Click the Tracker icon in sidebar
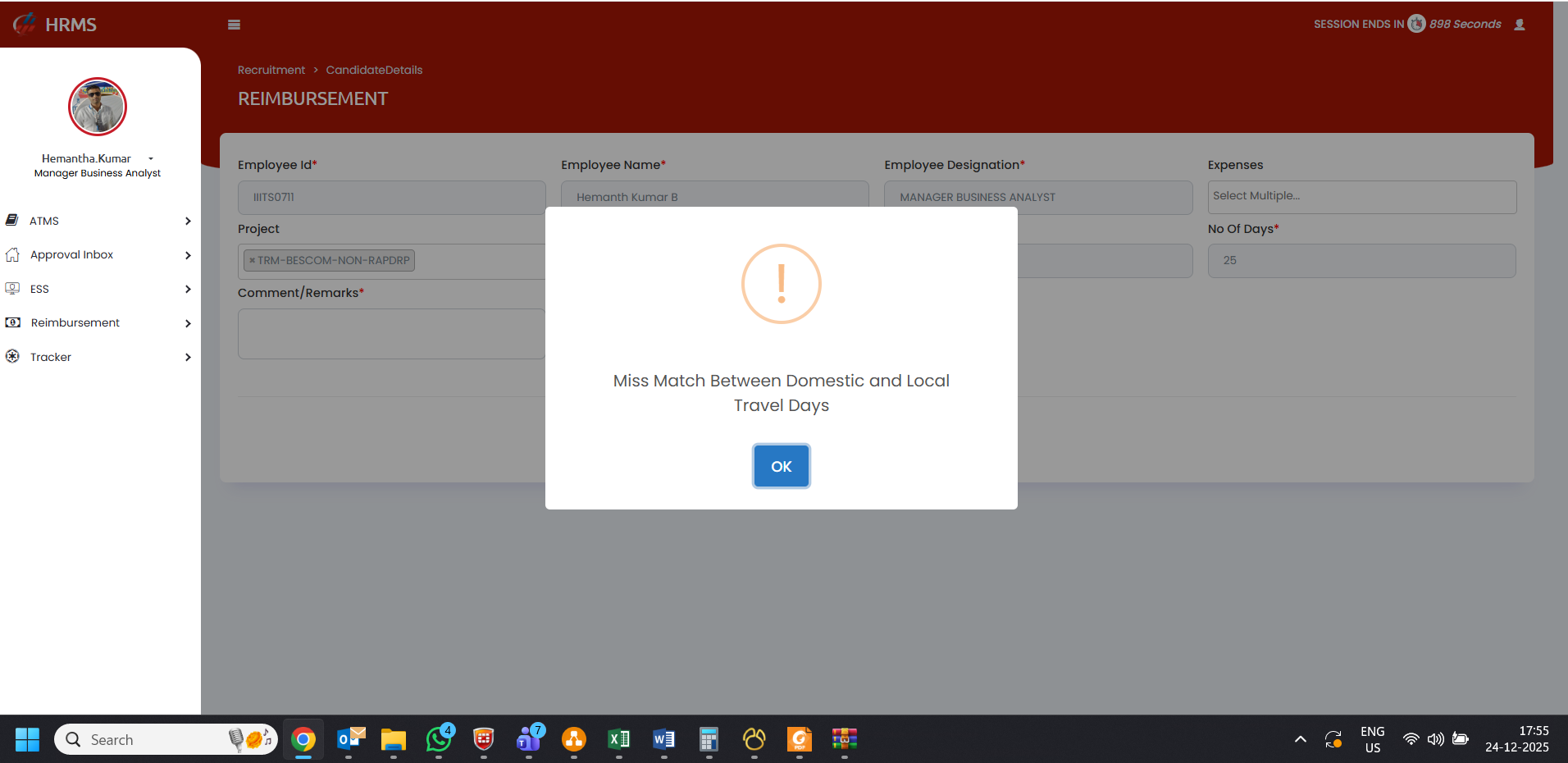Image resolution: width=1568 pixels, height=763 pixels. point(12,357)
